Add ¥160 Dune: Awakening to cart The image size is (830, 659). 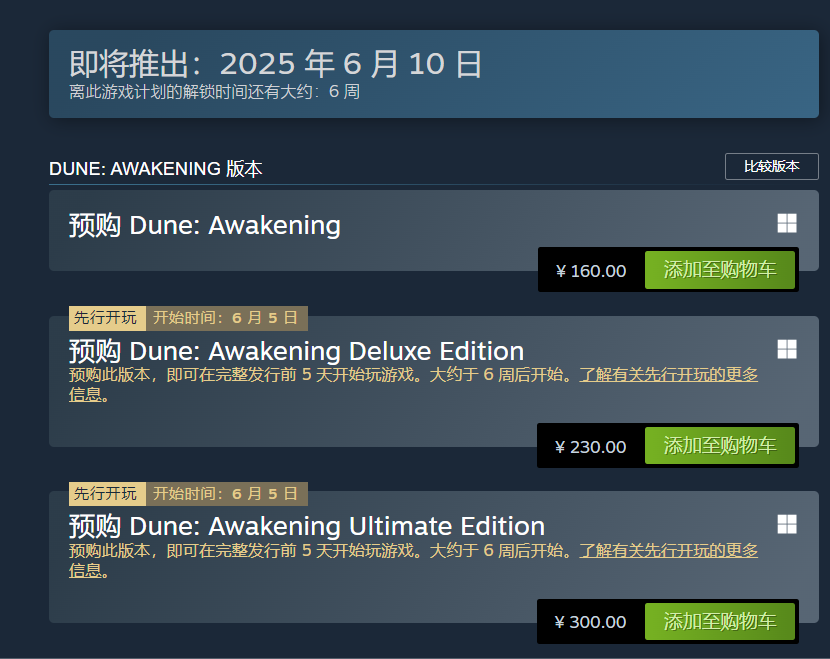pos(719,270)
